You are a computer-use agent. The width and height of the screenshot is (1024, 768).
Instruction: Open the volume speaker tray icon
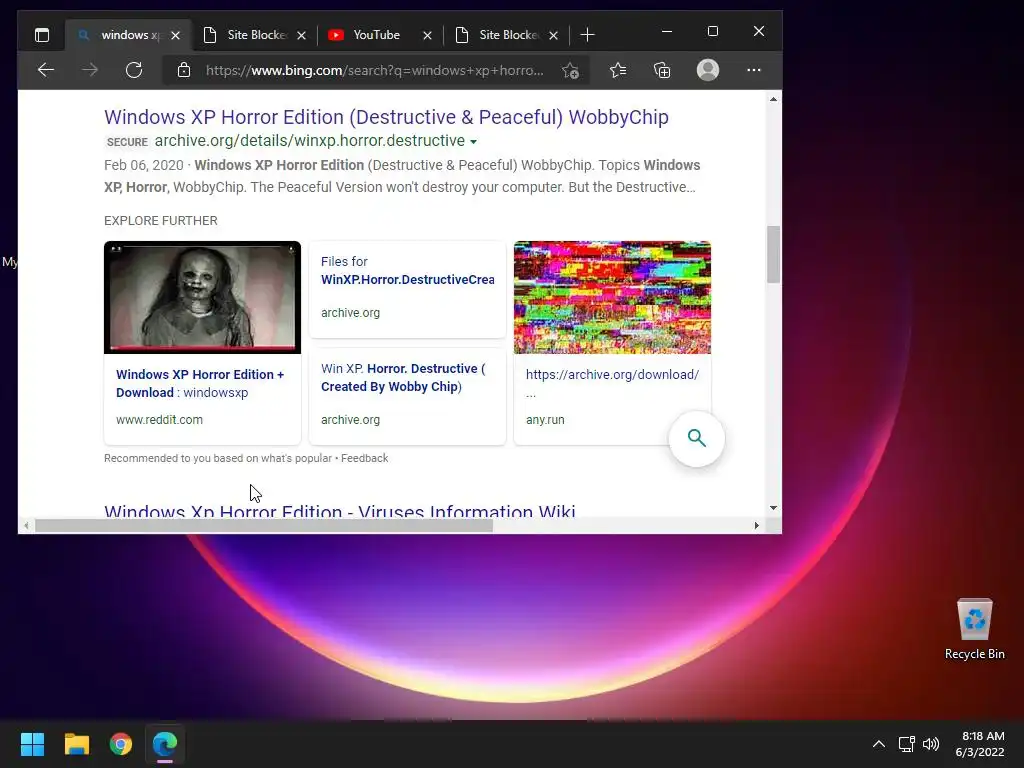tap(931, 744)
